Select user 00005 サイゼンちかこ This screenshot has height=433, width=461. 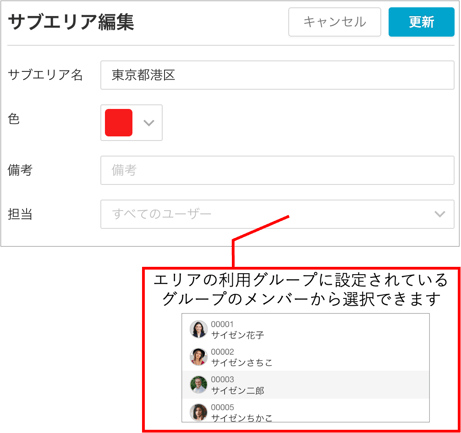point(305,411)
